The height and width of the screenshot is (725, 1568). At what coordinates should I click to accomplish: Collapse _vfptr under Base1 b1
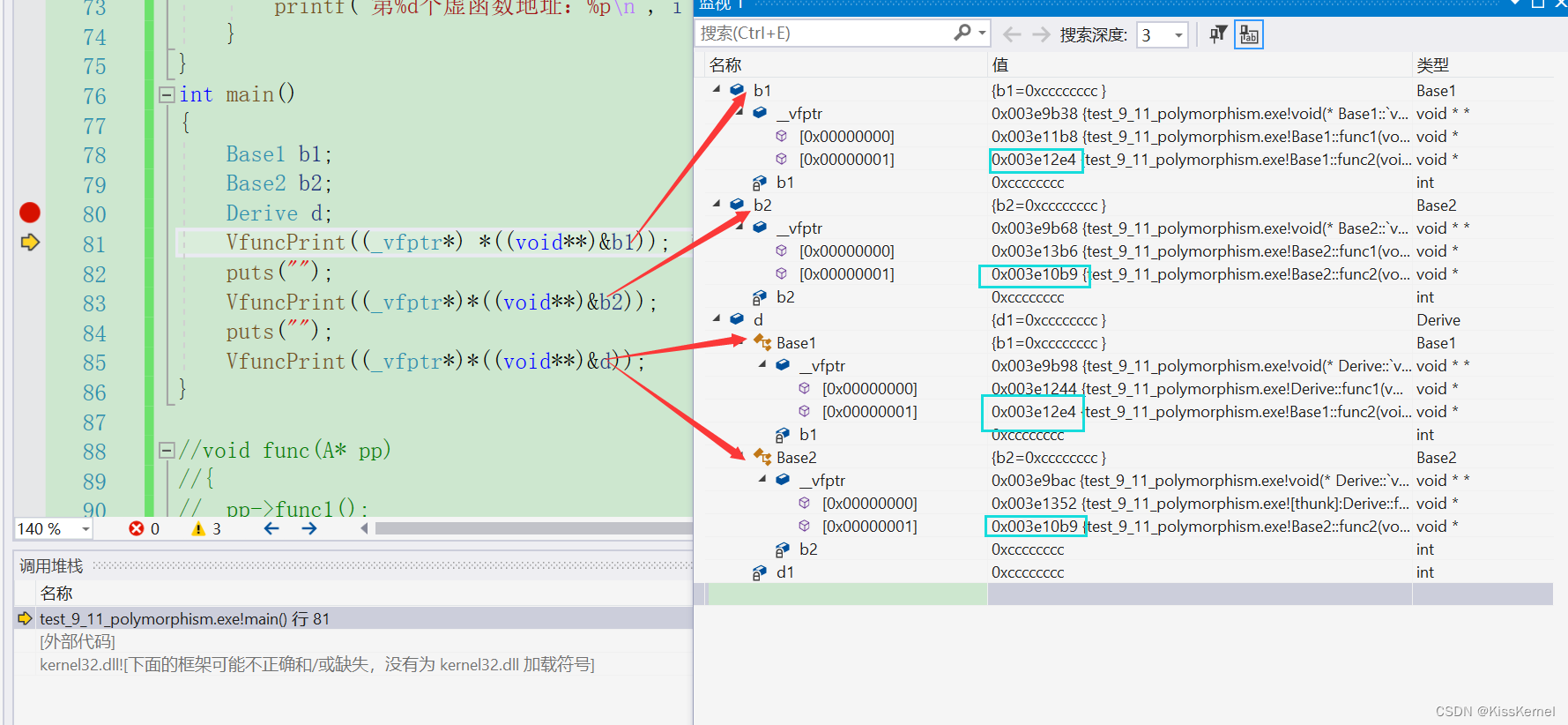point(739,113)
